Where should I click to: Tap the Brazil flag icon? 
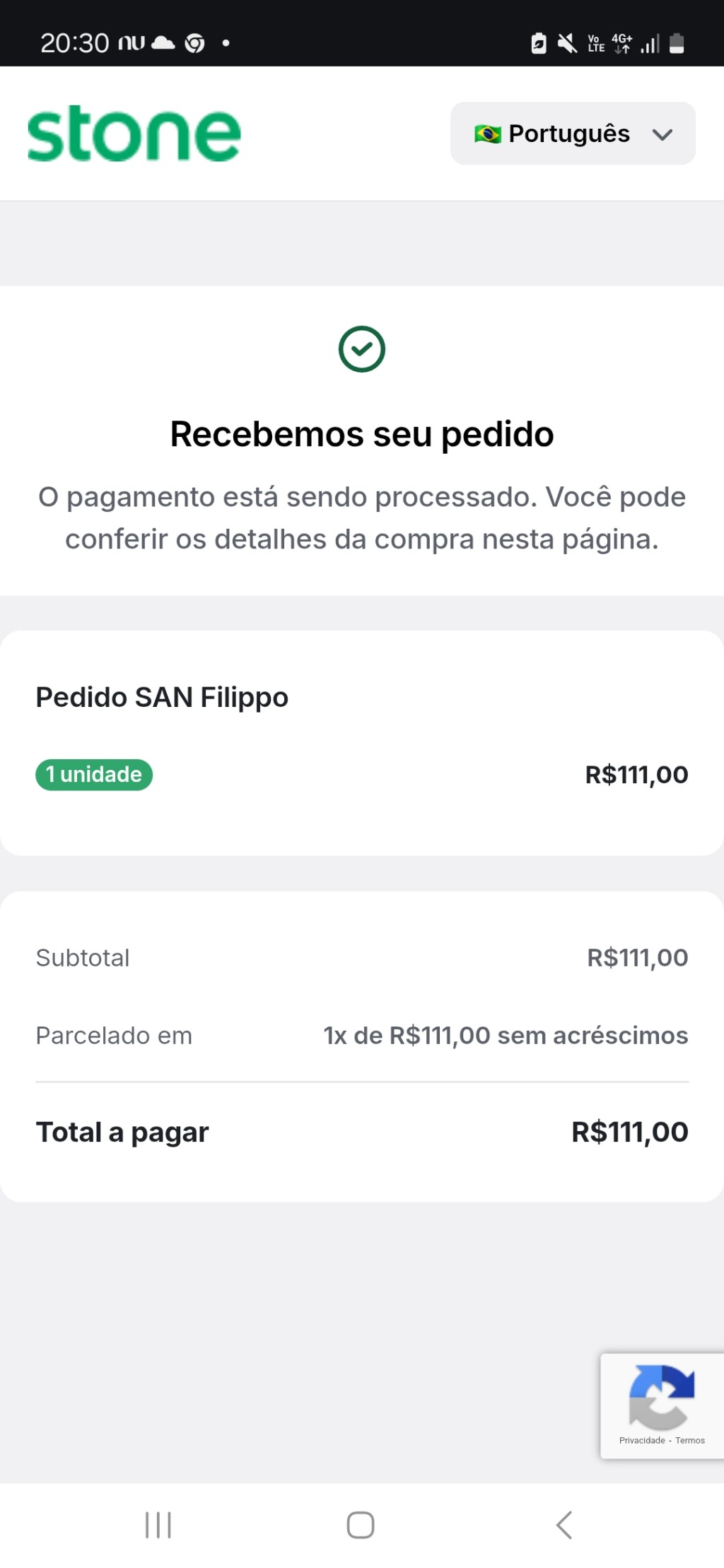click(x=487, y=134)
